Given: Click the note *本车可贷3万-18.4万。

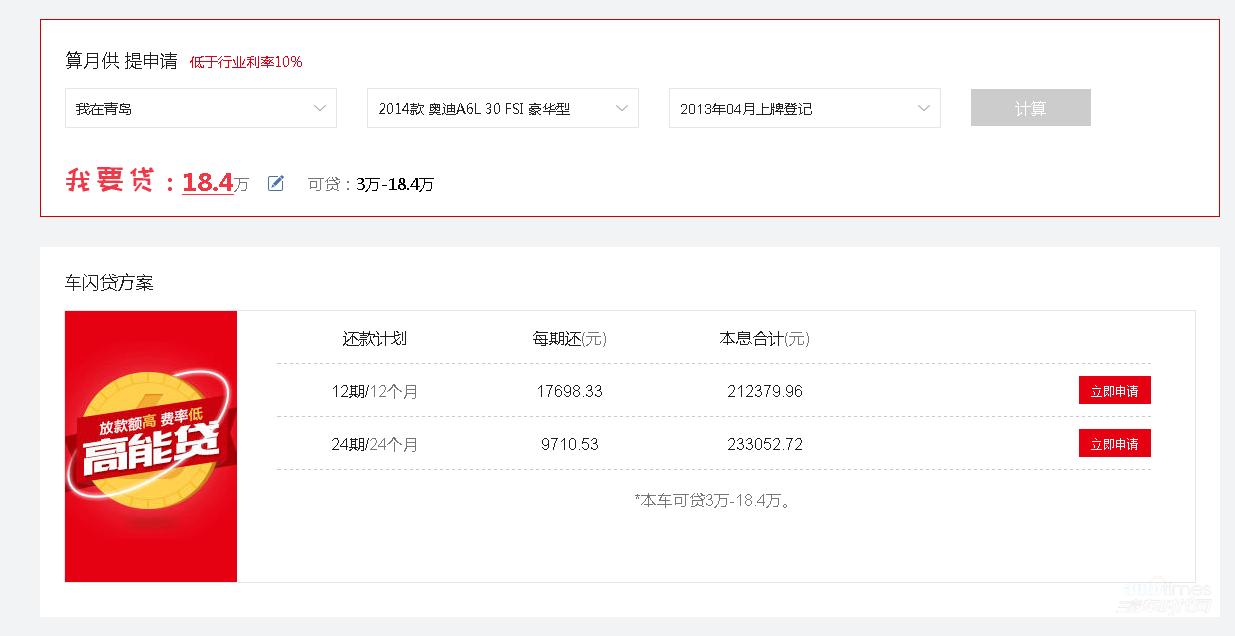Looking at the screenshot, I should (714, 500).
